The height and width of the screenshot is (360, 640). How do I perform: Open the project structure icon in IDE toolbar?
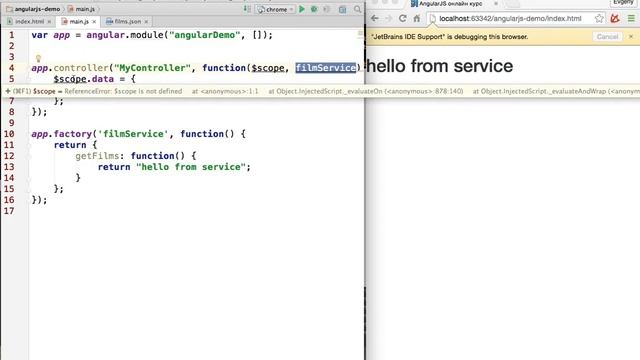(342, 9)
